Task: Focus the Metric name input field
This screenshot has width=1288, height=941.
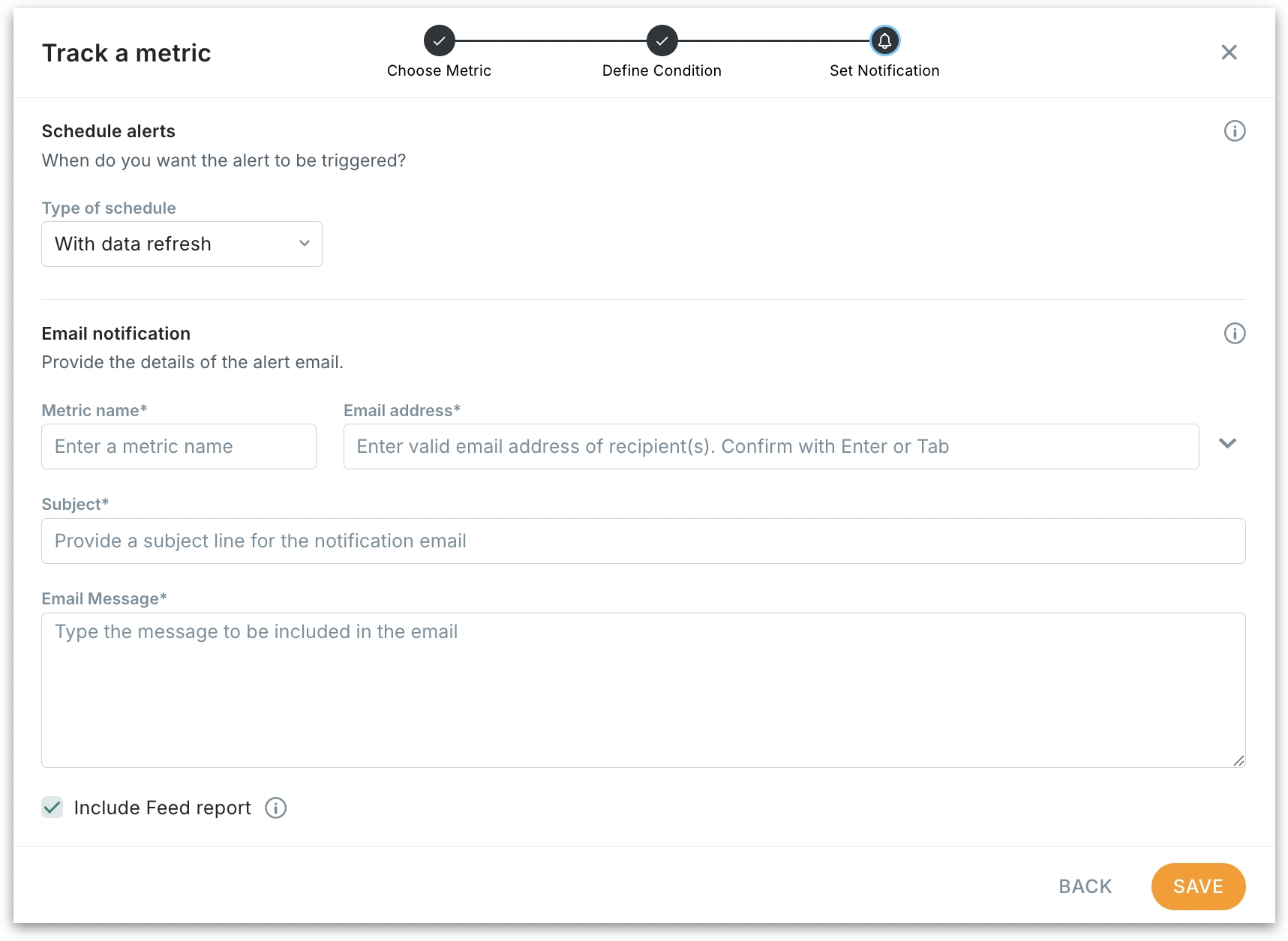Action: click(x=179, y=447)
